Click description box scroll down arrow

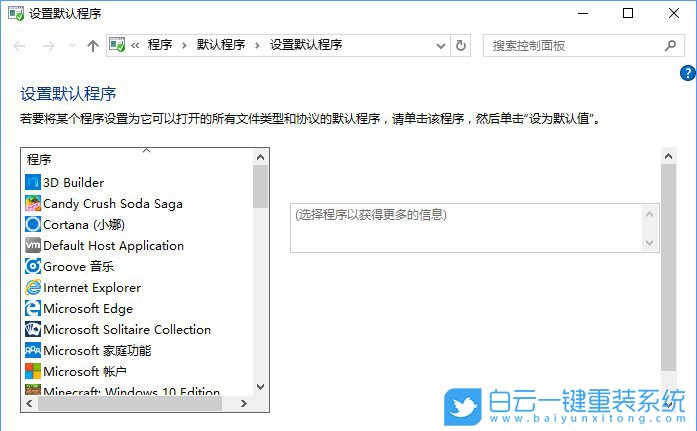tap(649, 243)
